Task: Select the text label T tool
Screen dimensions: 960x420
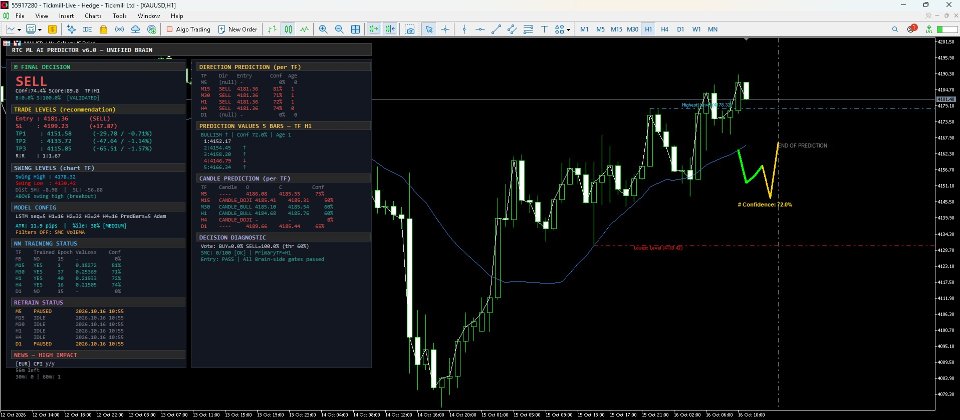Action: (x=544, y=29)
